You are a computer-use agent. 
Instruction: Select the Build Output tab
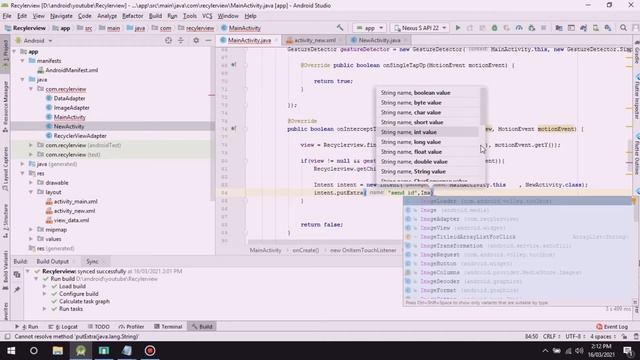(x=52, y=261)
